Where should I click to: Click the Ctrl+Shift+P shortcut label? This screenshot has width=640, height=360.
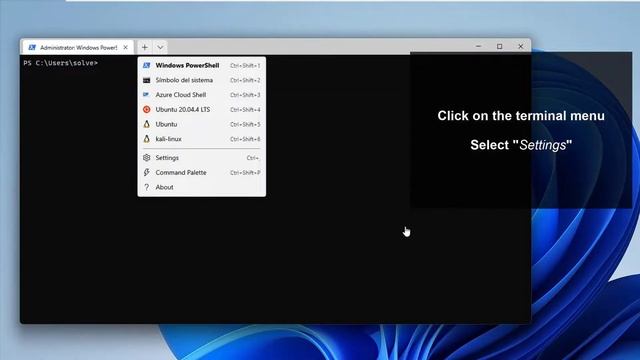pos(245,173)
